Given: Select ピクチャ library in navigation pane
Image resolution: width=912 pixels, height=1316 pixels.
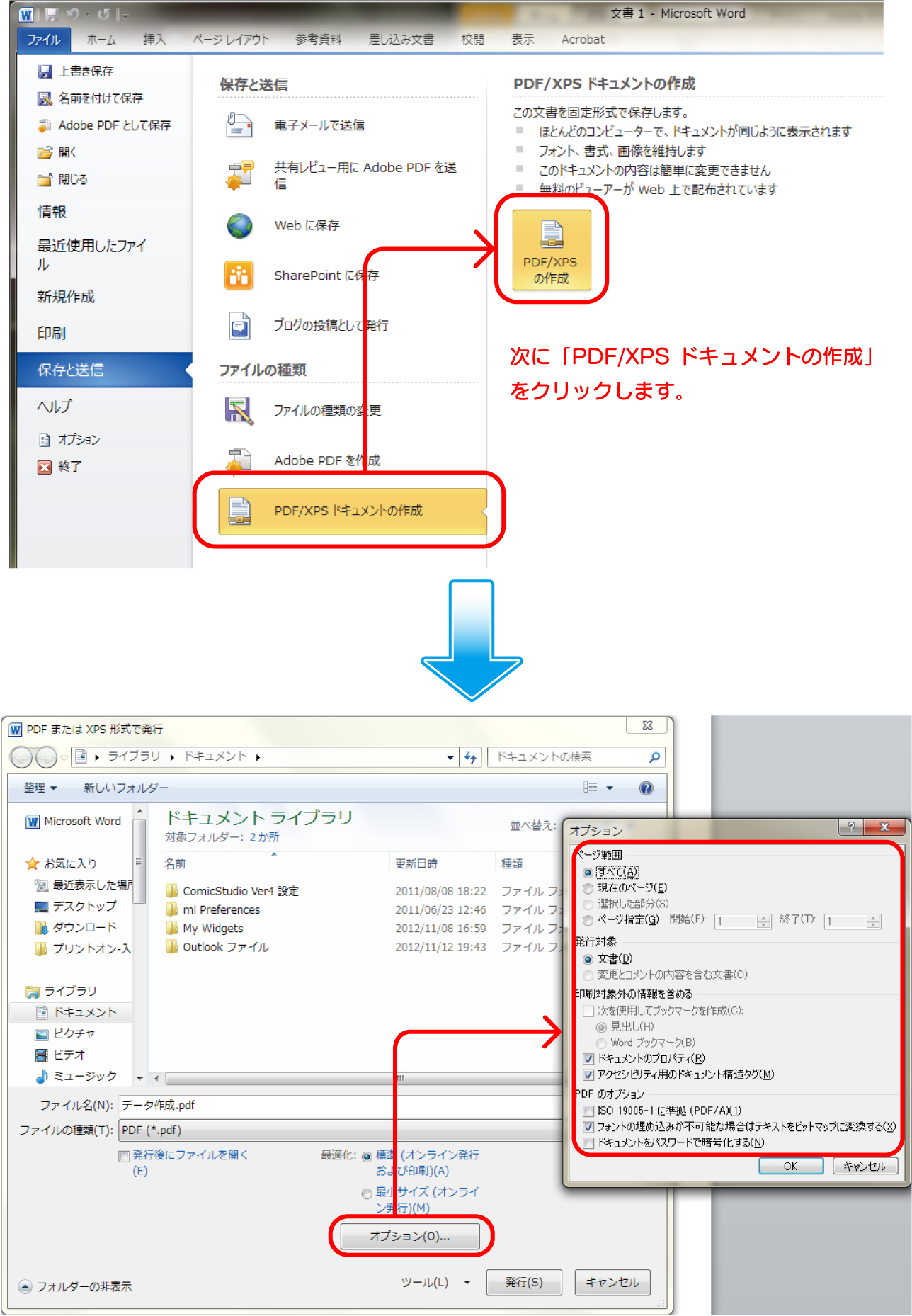Looking at the screenshot, I should click(65, 1034).
